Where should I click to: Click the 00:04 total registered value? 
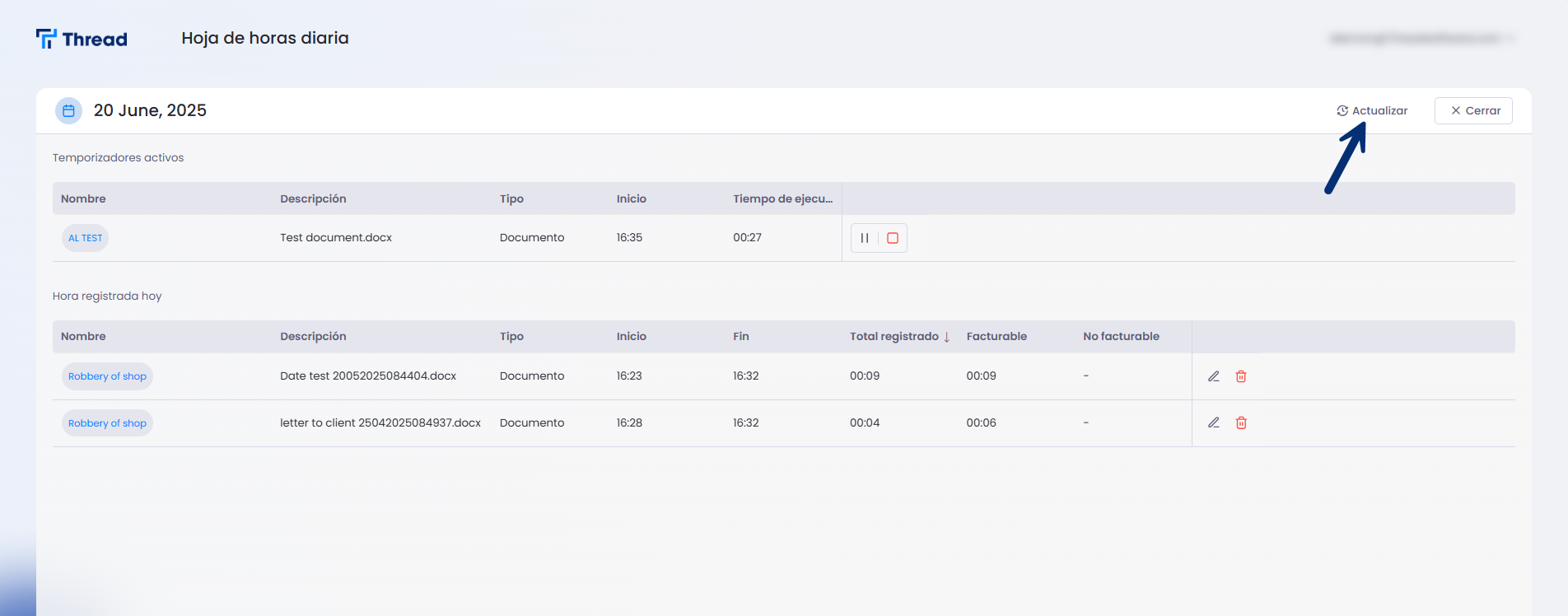coord(865,423)
